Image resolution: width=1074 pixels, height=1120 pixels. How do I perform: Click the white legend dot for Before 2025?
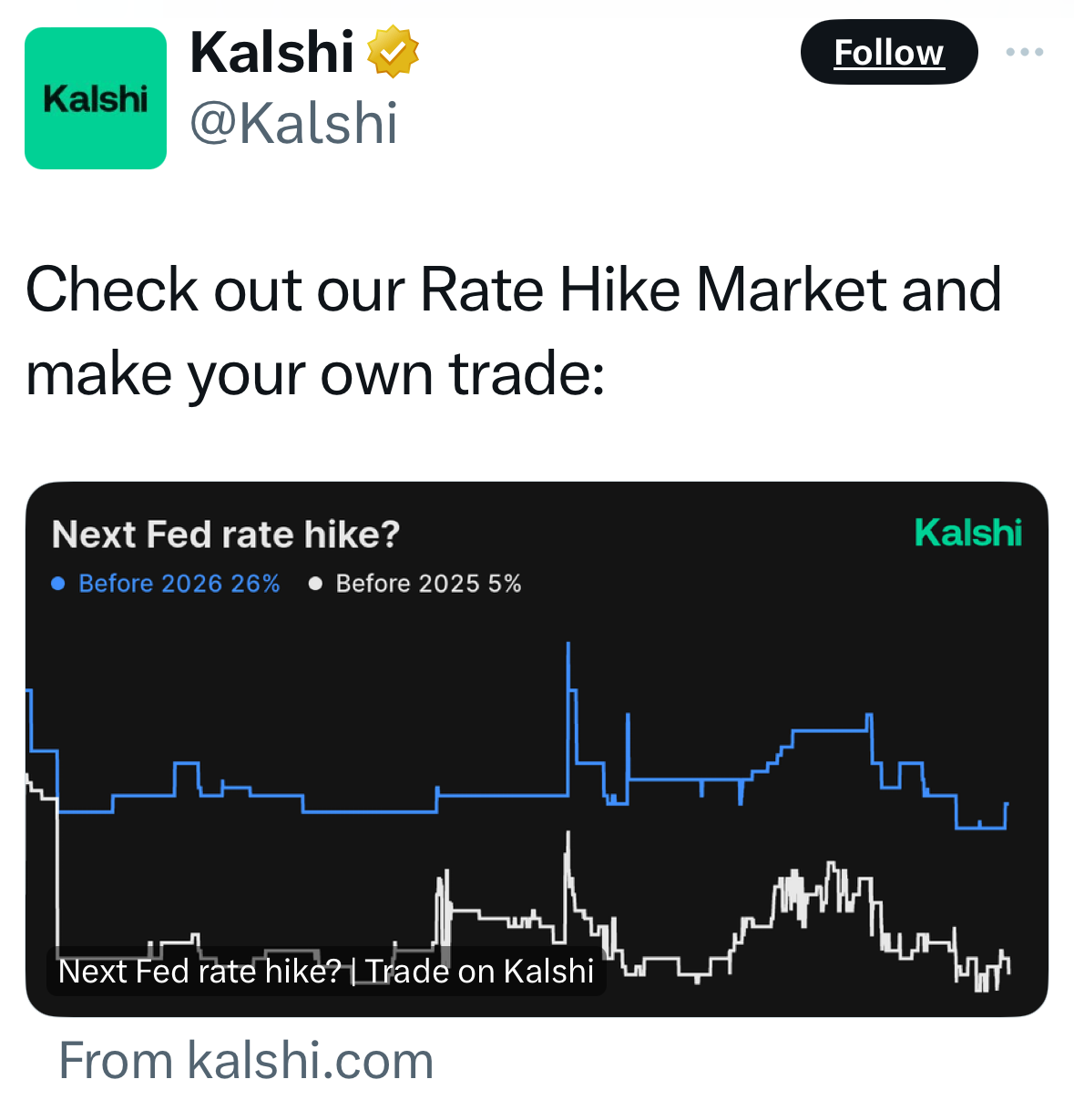click(x=315, y=584)
